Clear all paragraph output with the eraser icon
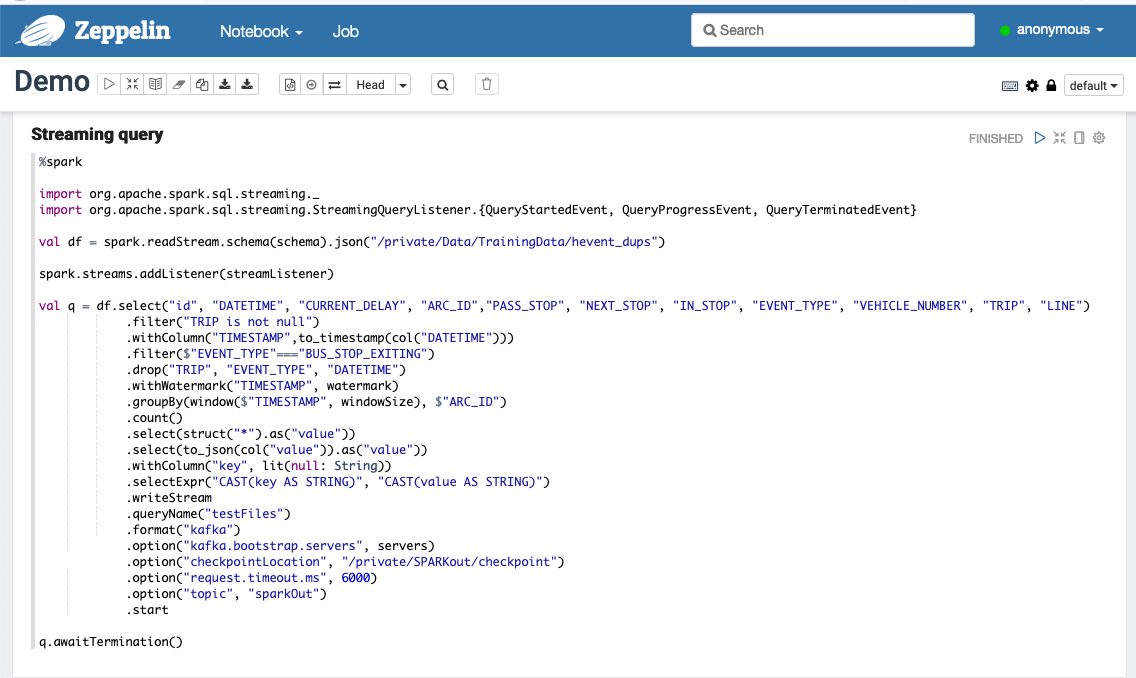Screen dimensions: 1136x678 pyautogui.click(x=178, y=84)
